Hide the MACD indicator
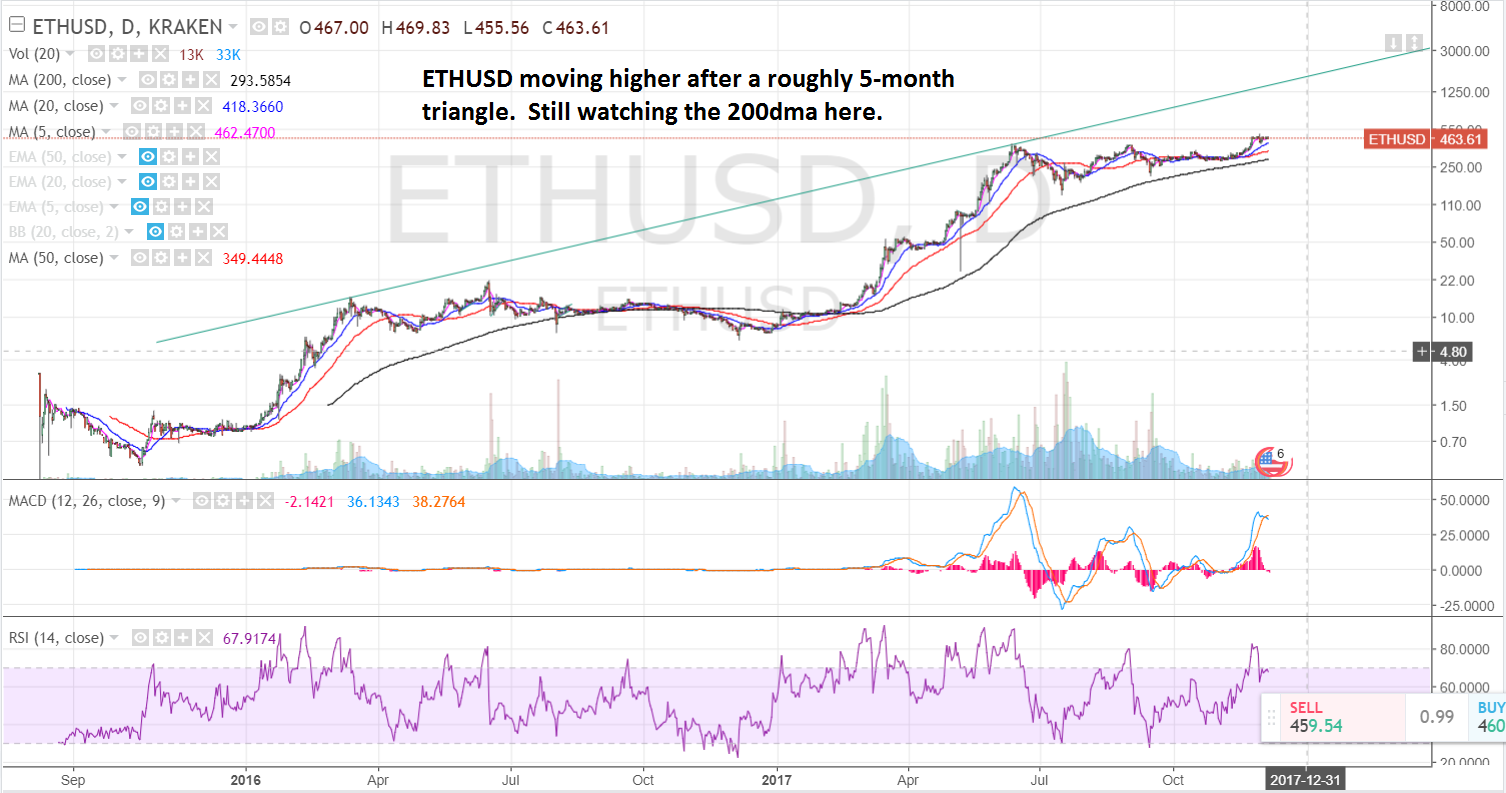Screen dimensions: 1506x793 [x=203, y=500]
